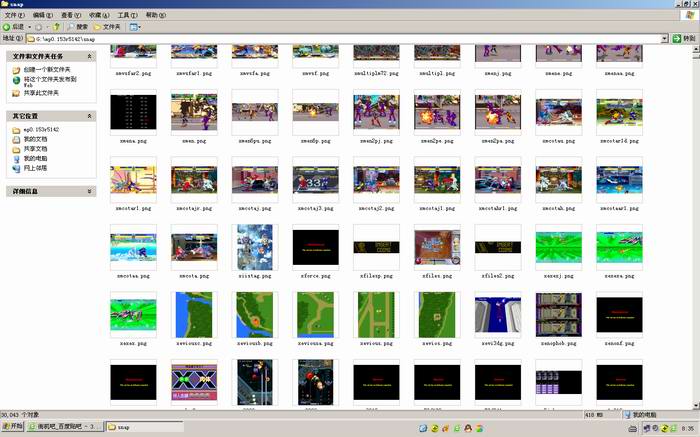Click the 8:35 system clock
Screen dimensions: 700x437
688,428
